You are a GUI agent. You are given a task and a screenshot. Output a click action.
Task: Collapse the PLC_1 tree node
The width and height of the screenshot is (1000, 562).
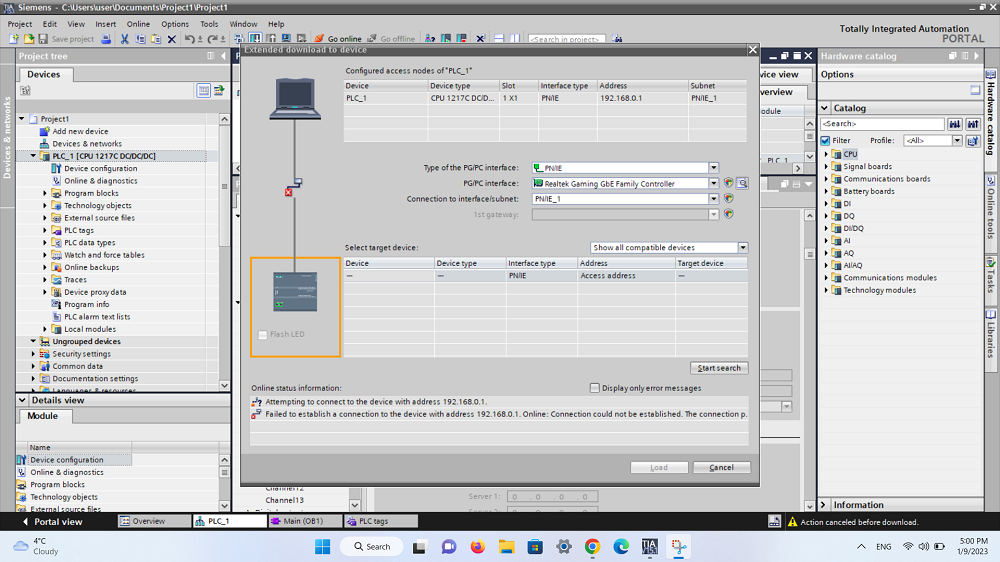click(x=33, y=156)
